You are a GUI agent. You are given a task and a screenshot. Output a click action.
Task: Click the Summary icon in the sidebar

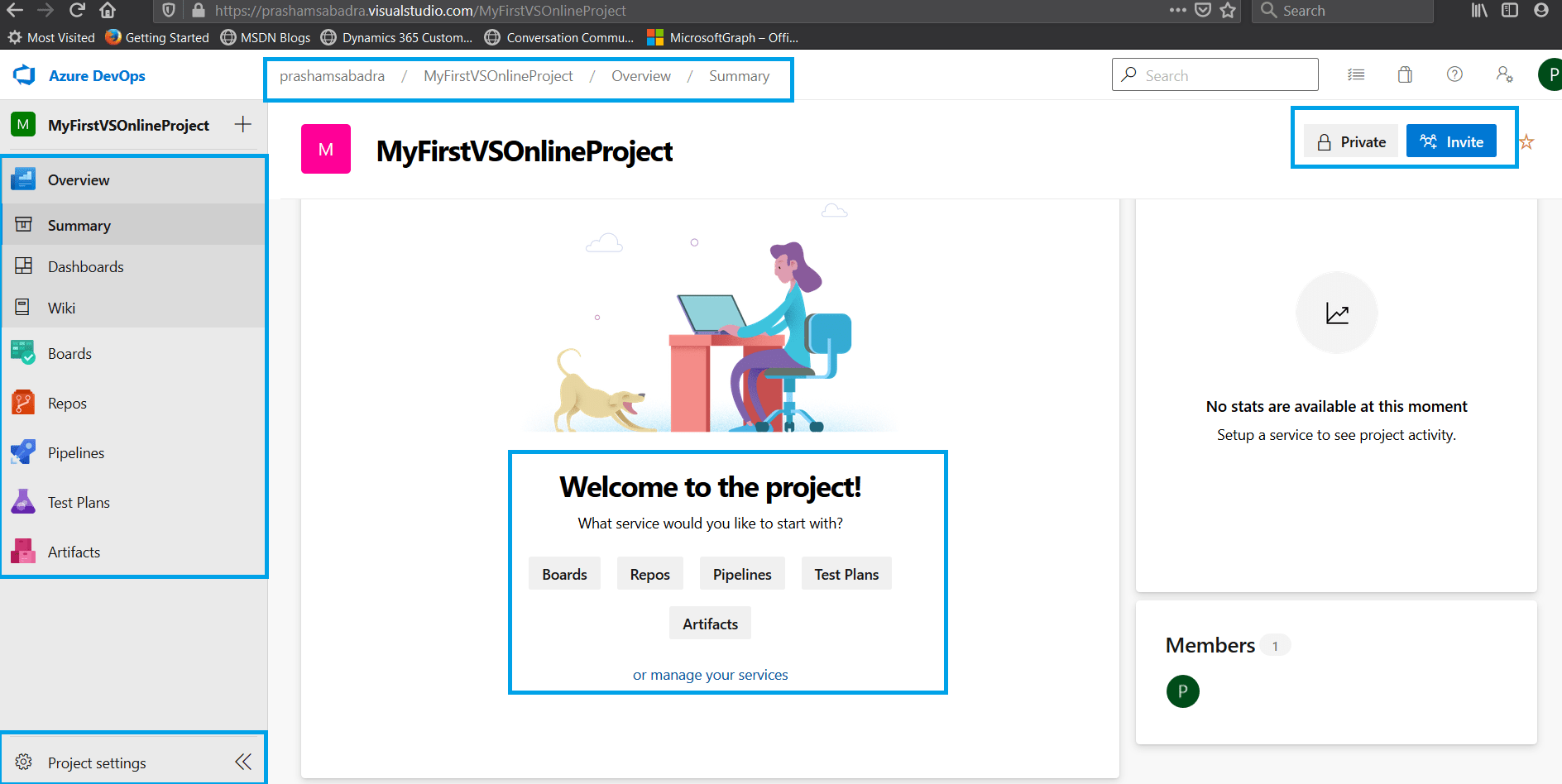(x=24, y=225)
